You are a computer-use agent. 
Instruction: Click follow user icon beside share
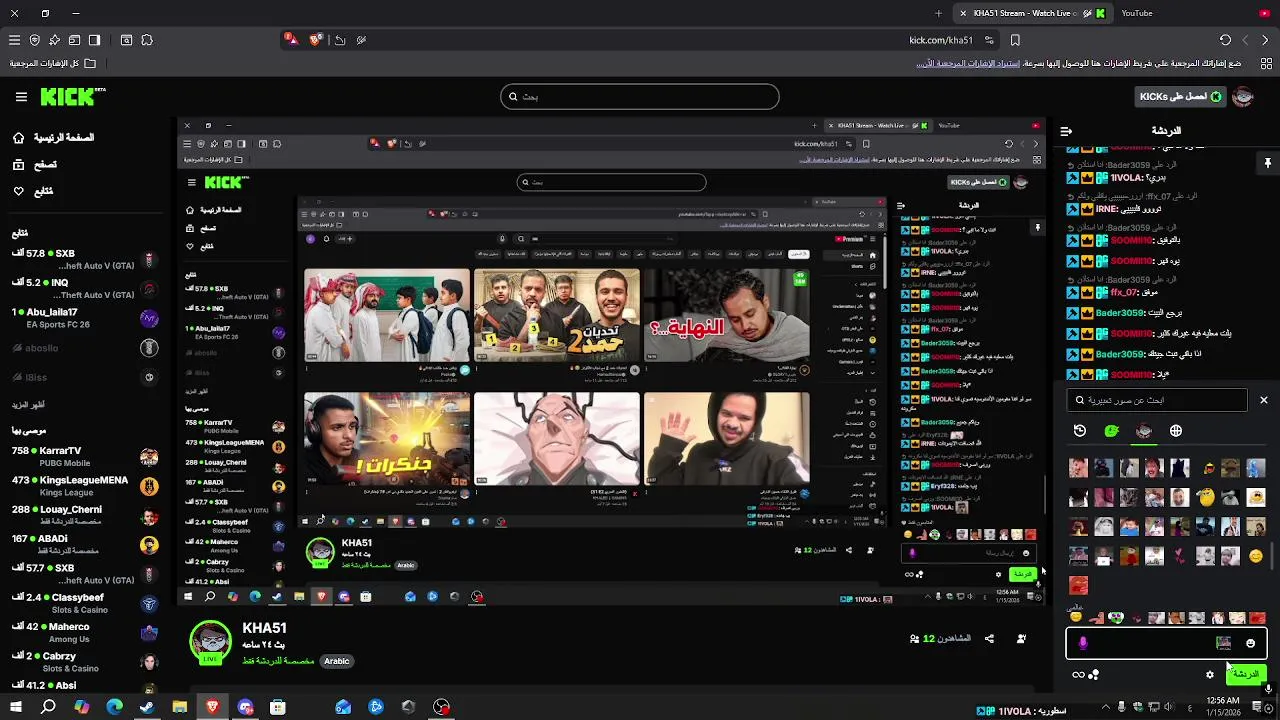[1021, 639]
